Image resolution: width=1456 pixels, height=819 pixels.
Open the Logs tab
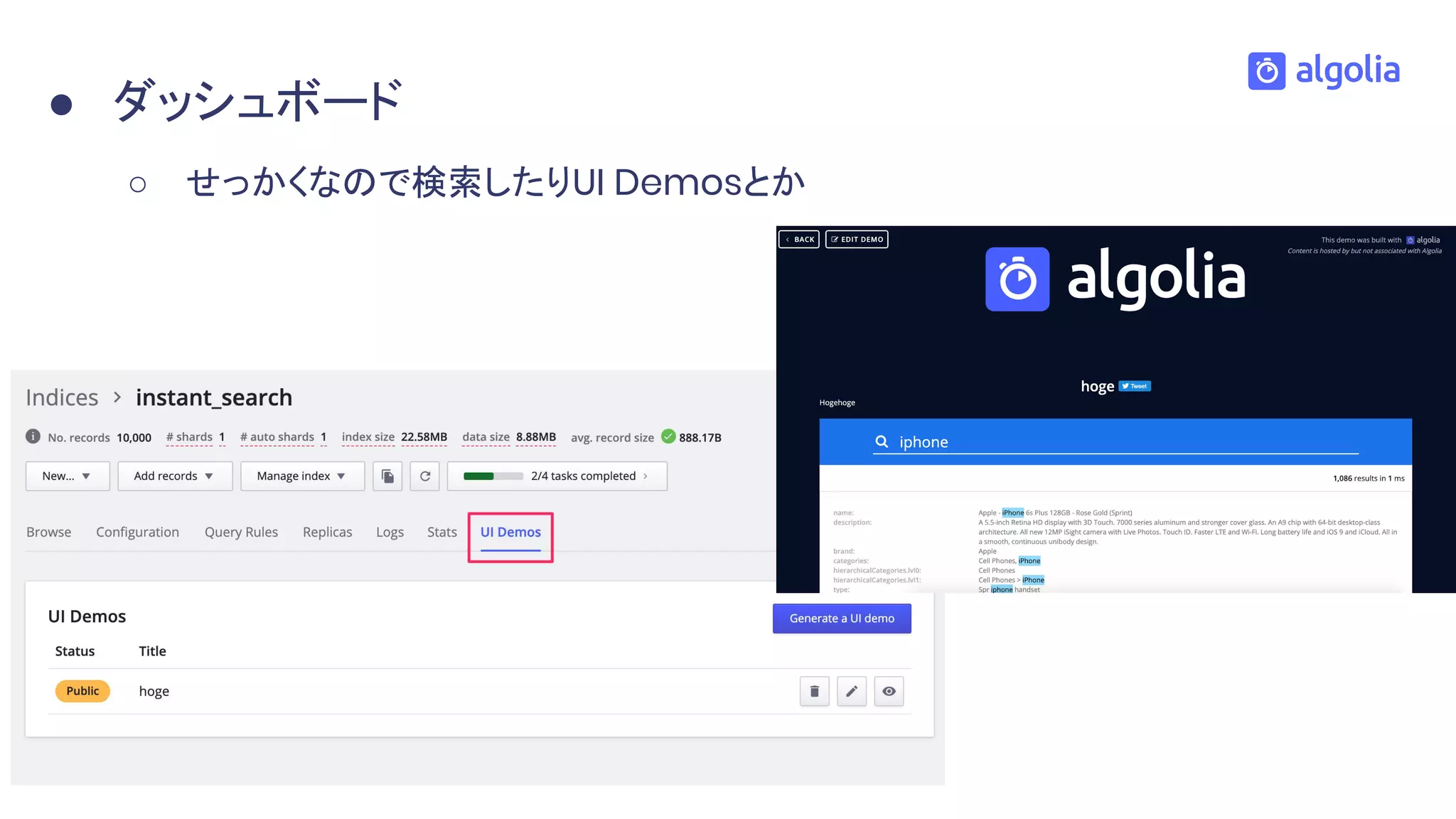coord(390,532)
